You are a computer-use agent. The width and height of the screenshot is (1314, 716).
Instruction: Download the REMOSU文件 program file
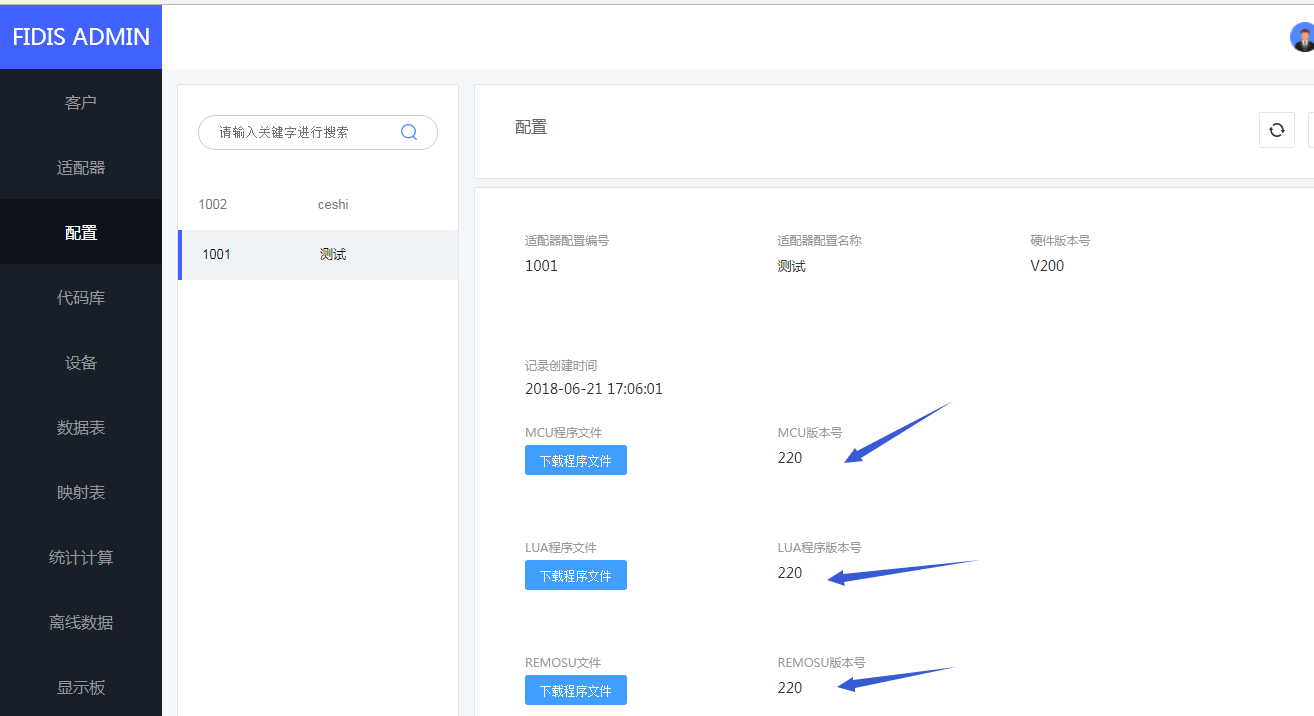(576, 691)
